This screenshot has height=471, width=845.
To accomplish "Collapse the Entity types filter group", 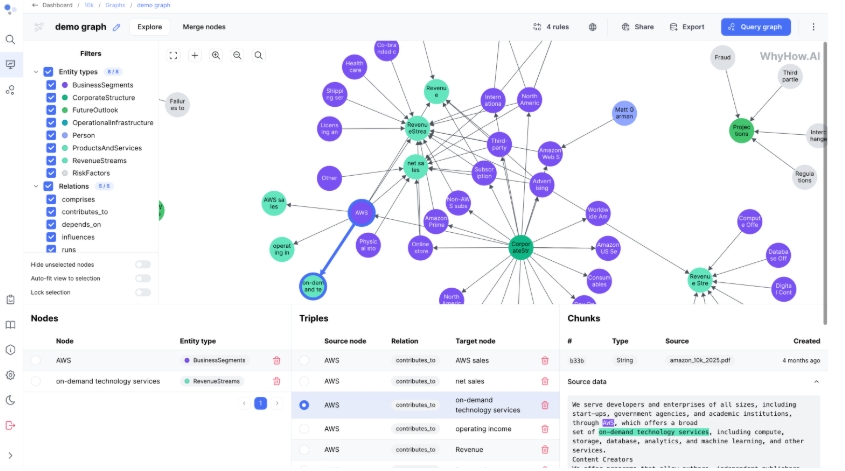I will (x=35, y=72).
